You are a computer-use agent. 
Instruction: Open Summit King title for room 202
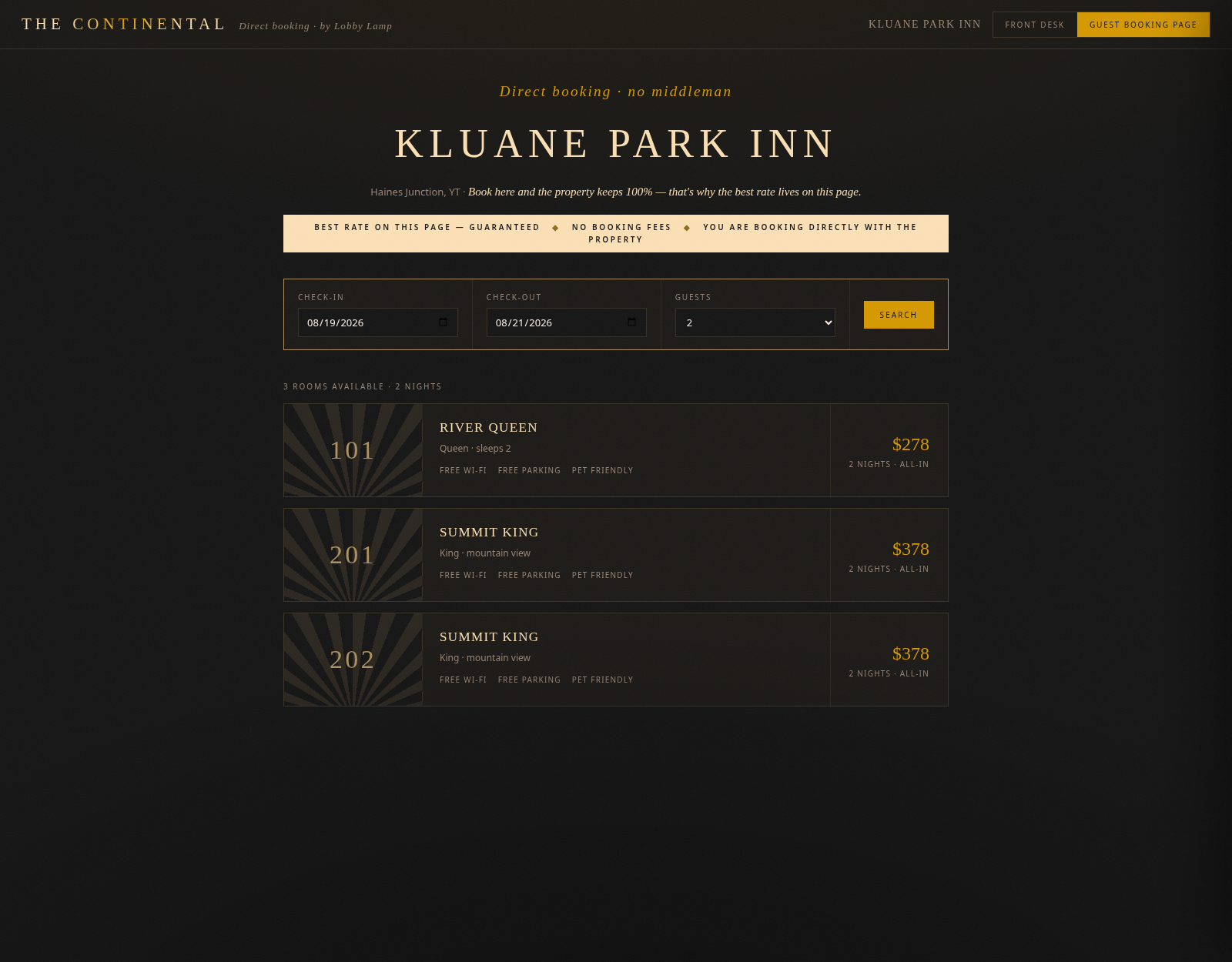pyautogui.click(x=489, y=637)
